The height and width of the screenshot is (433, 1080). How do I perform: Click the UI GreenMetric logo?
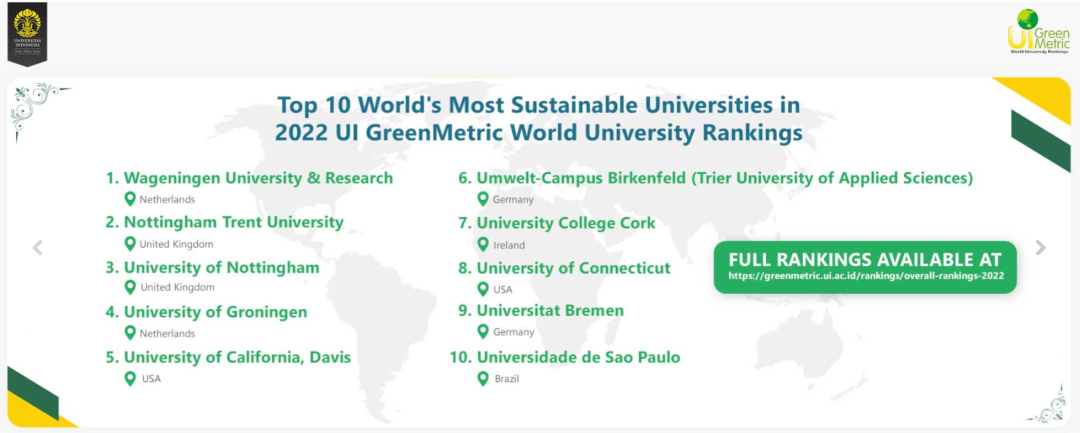1039,32
